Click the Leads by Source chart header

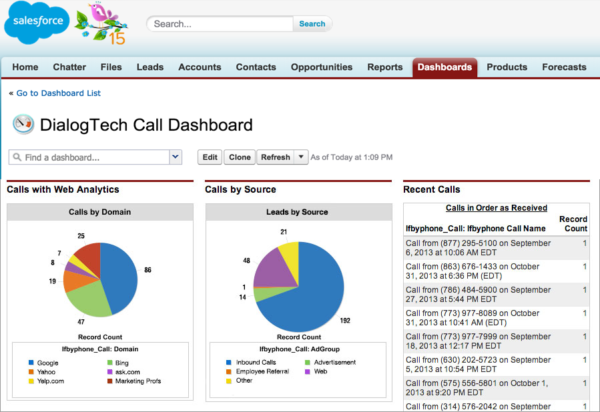point(298,212)
